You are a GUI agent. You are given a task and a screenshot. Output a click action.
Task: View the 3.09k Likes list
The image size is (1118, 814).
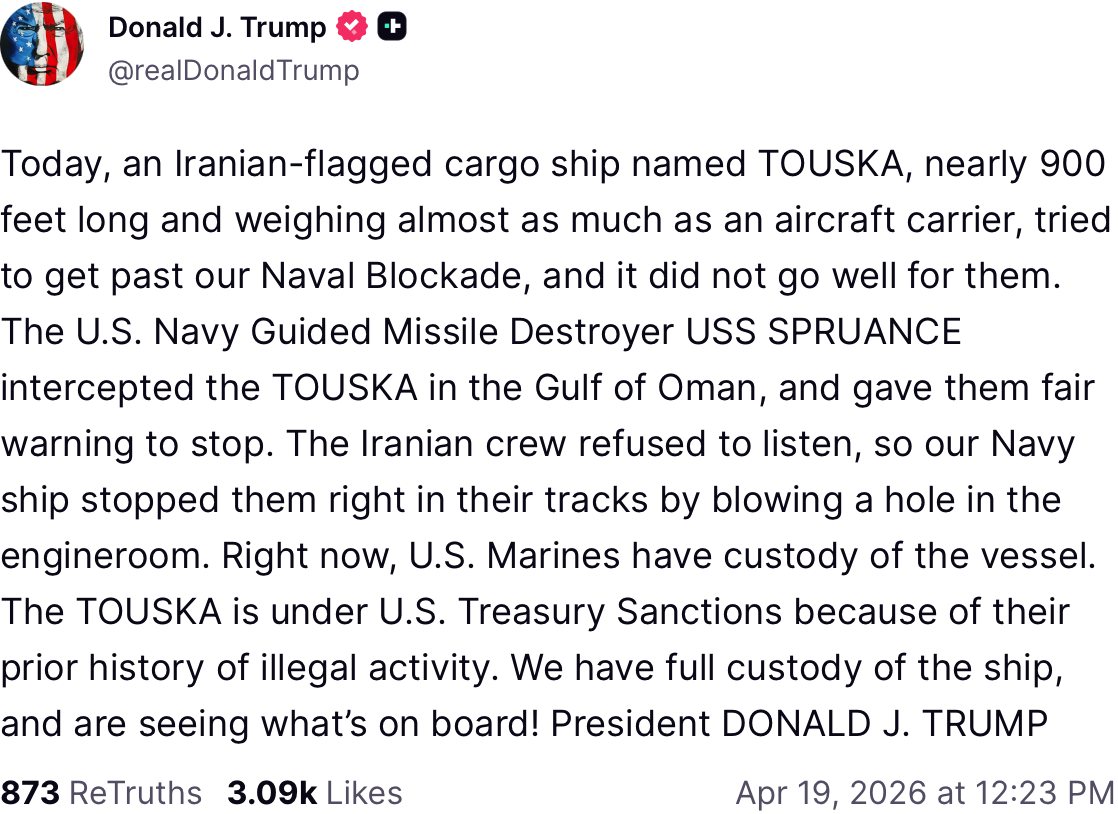click(314, 793)
